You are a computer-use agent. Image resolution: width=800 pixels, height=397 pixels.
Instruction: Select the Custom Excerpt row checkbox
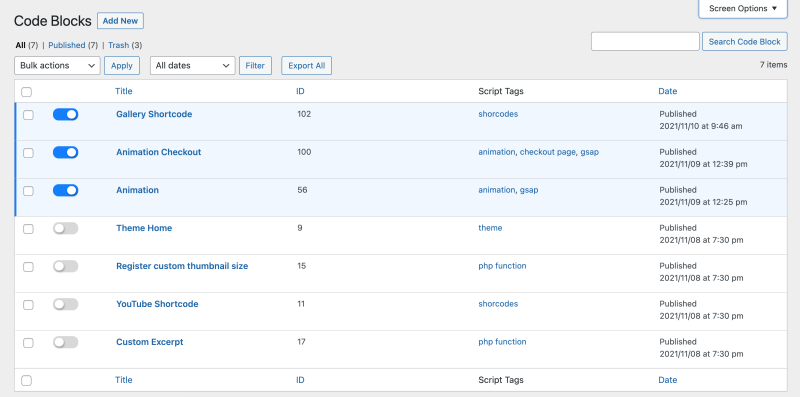coord(28,342)
